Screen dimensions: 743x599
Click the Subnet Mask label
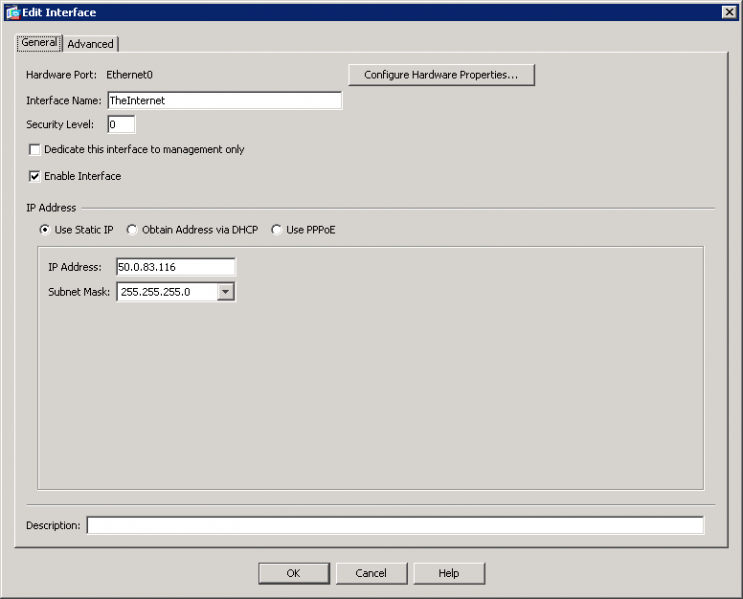click(x=79, y=292)
